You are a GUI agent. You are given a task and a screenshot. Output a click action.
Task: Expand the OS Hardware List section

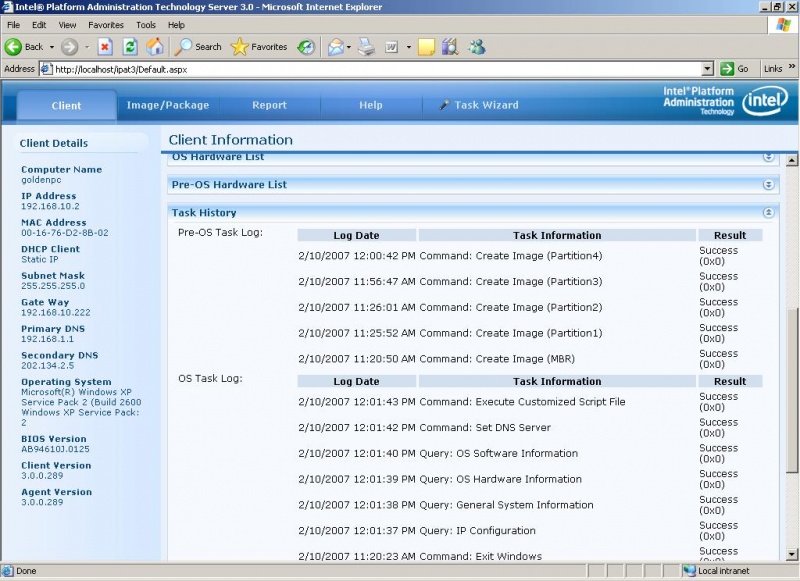tap(768, 157)
